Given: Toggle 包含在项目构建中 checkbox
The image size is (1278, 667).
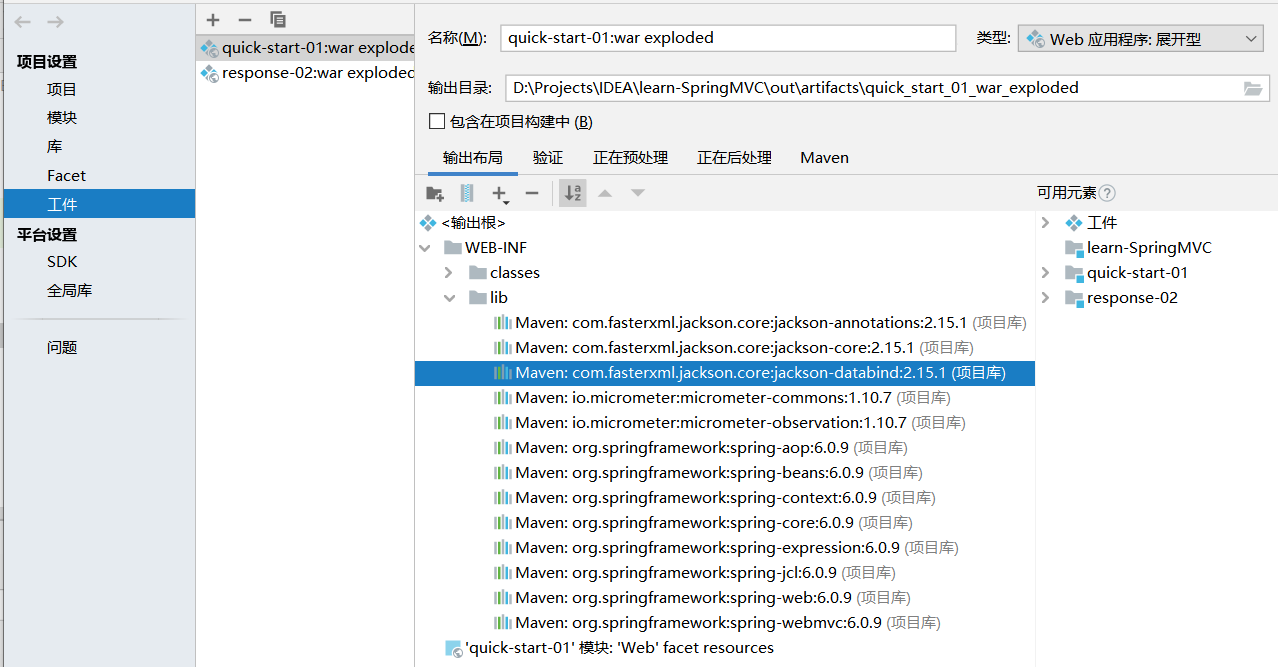Looking at the screenshot, I should [436, 121].
